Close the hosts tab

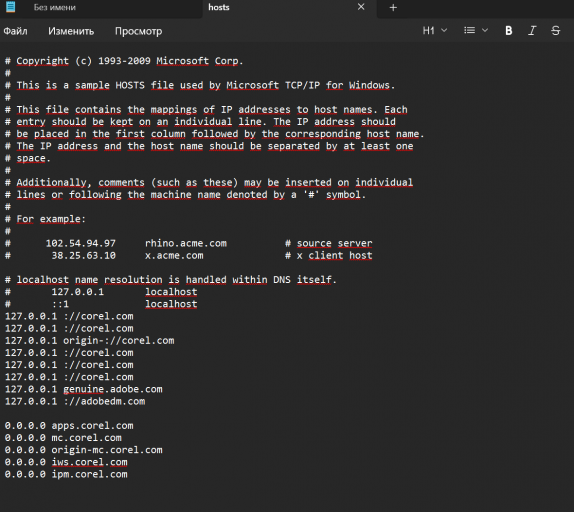(x=361, y=7)
